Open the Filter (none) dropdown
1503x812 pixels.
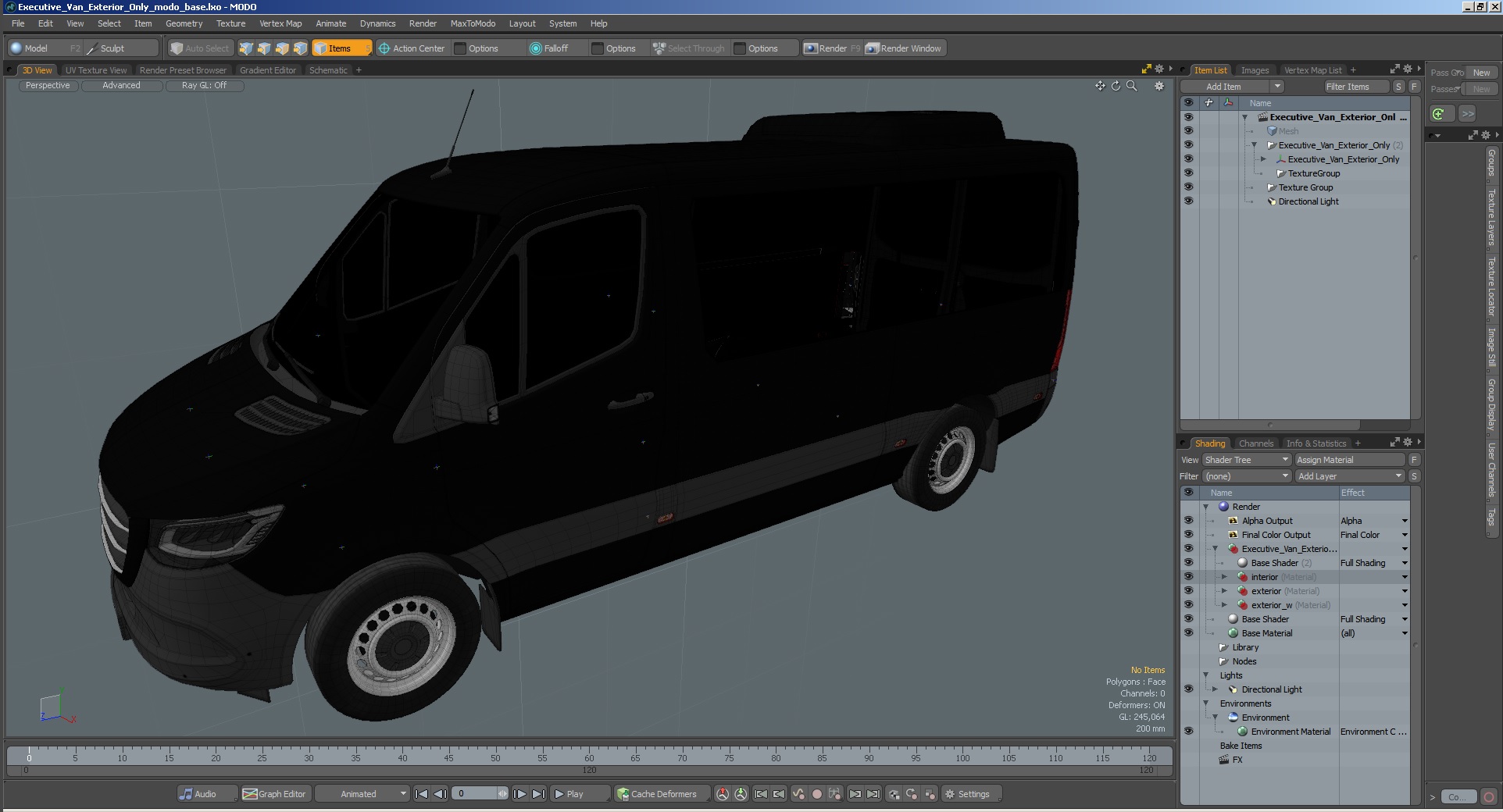1246,476
